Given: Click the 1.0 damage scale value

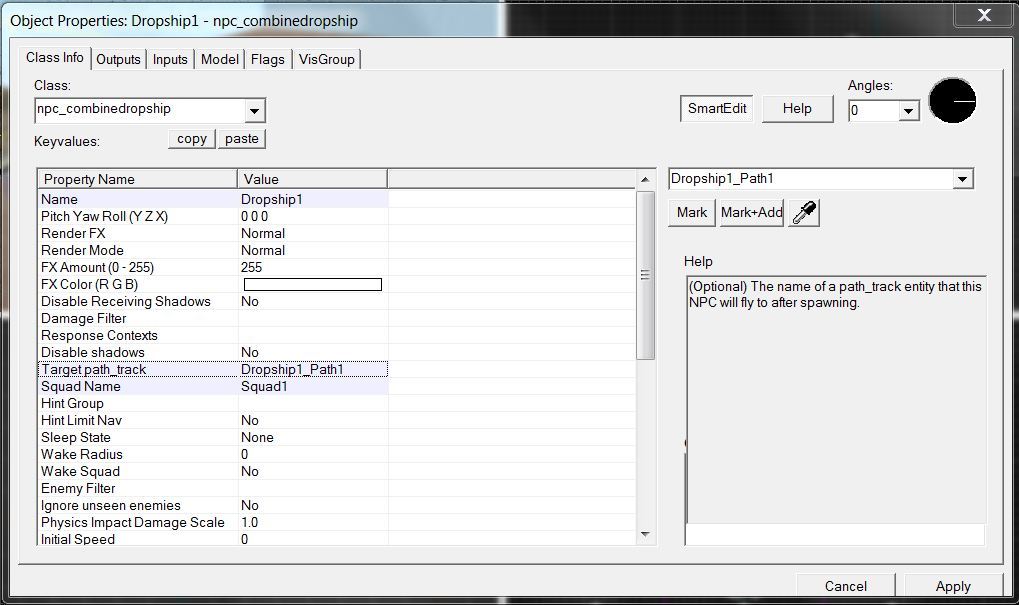Looking at the screenshot, I should point(250,522).
